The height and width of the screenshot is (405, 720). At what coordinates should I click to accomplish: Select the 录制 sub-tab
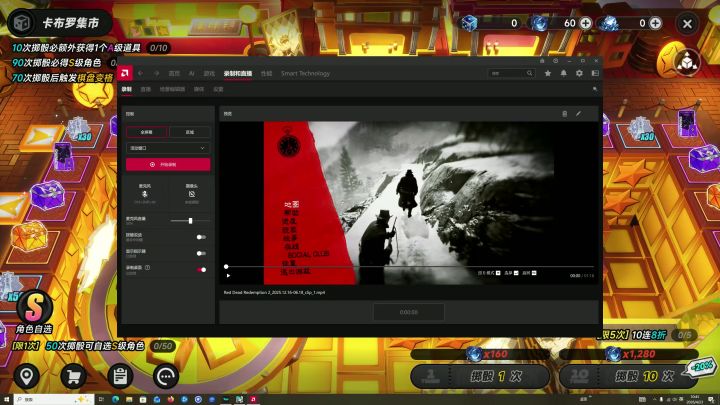pyautogui.click(x=127, y=89)
